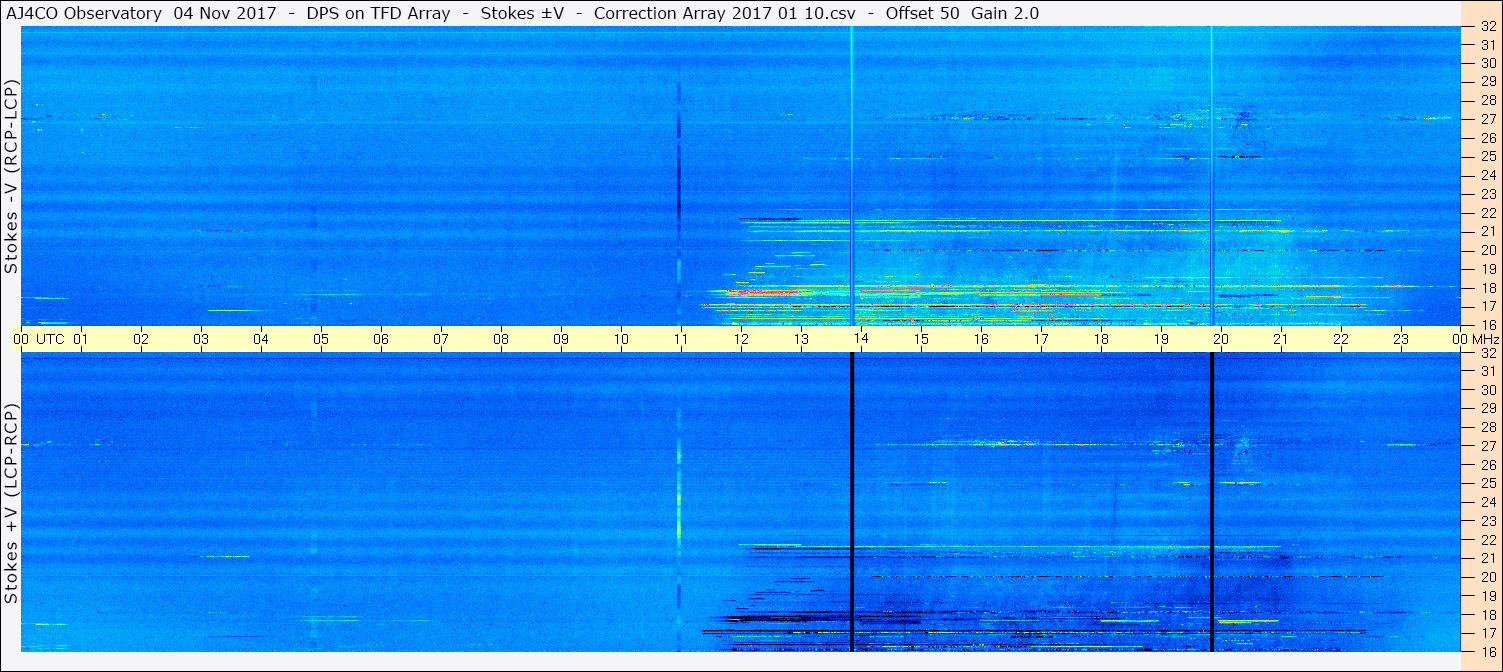The width and height of the screenshot is (1503, 672).
Task: Click "DPS on TFD Array" in the header
Action: pyautogui.click(x=377, y=13)
